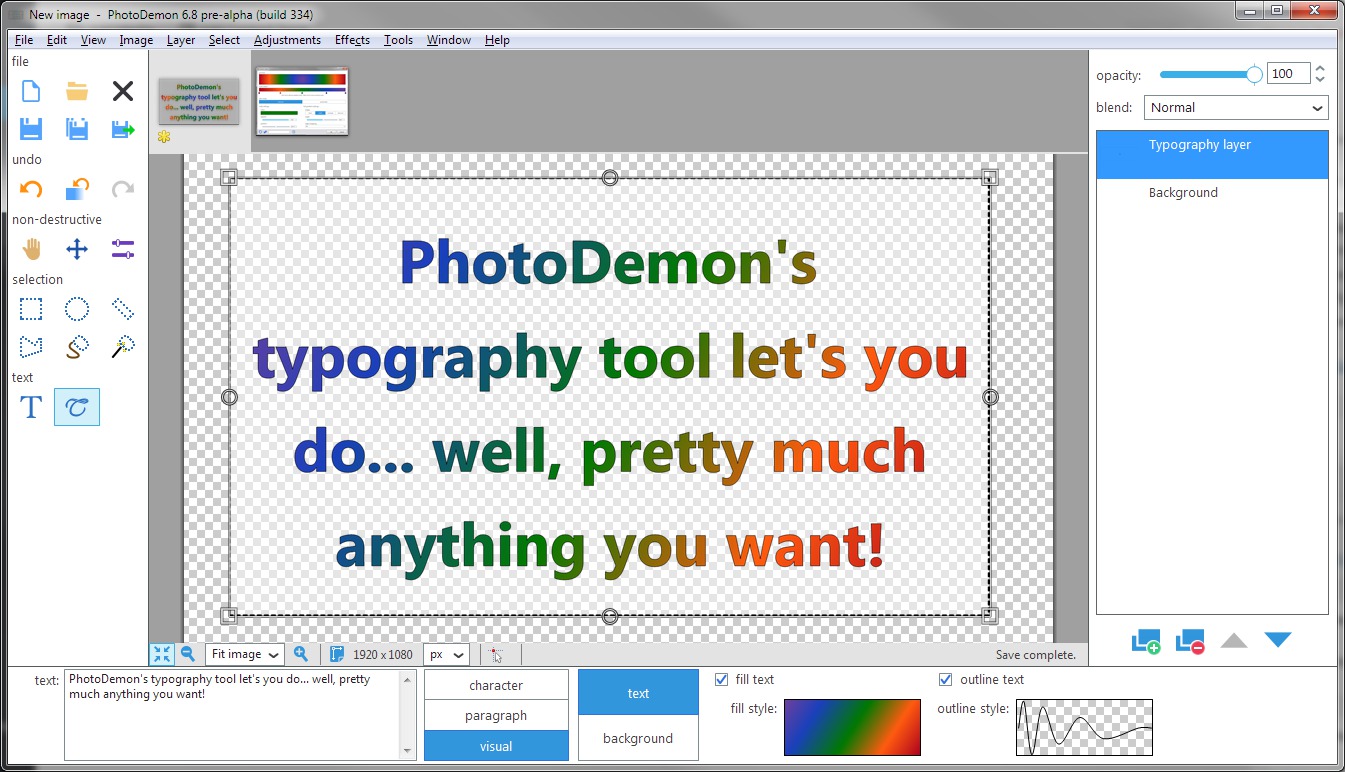The image size is (1345, 772).
Task: Select the magic wand selection tool
Action: pos(123,347)
